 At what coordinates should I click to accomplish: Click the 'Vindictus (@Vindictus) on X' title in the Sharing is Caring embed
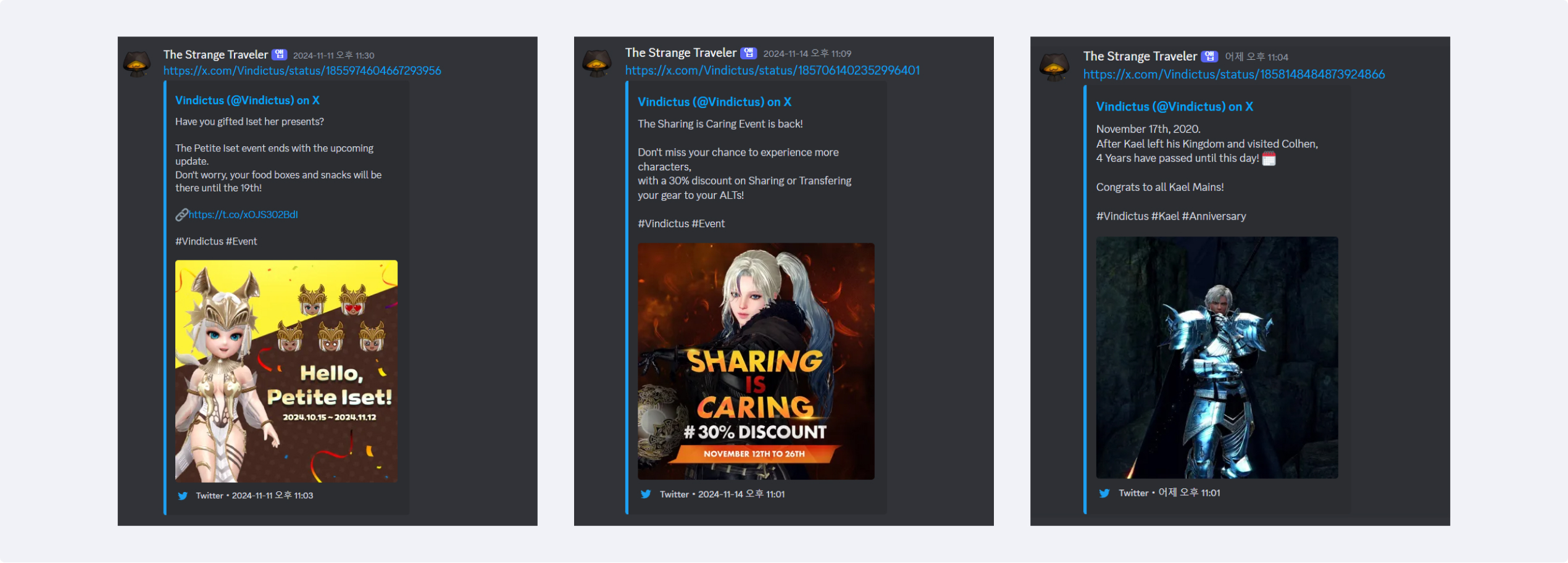click(x=714, y=102)
